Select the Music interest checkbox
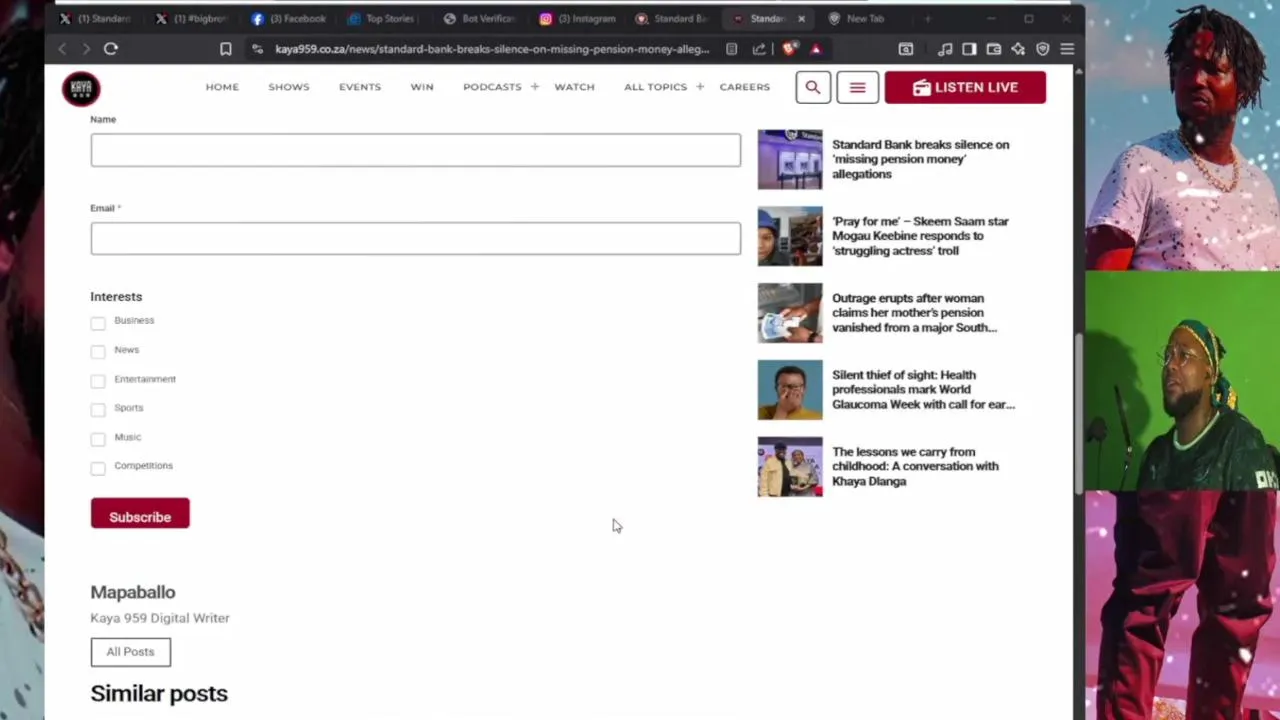The height and width of the screenshot is (720, 1280). point(97,439)
